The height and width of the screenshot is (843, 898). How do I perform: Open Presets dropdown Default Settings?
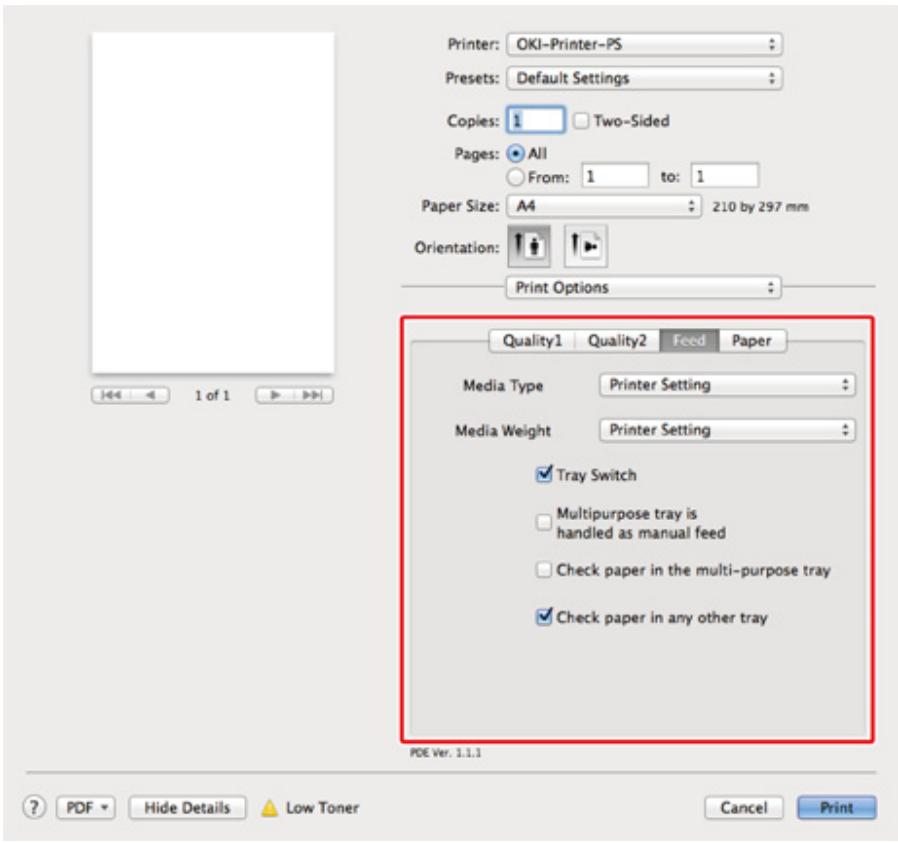click(644, 78)
